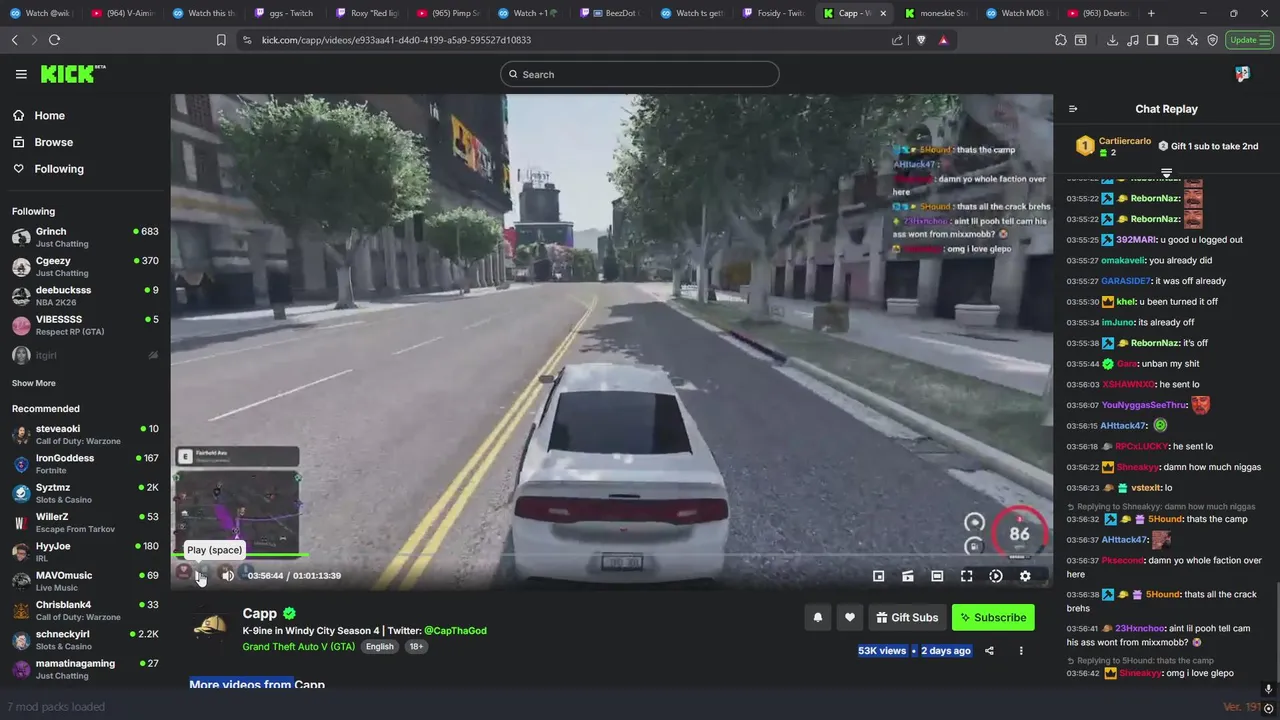Screen dimensions: 1280x720
Task: Mute the video with the volume icon
Action: (228, 575)
